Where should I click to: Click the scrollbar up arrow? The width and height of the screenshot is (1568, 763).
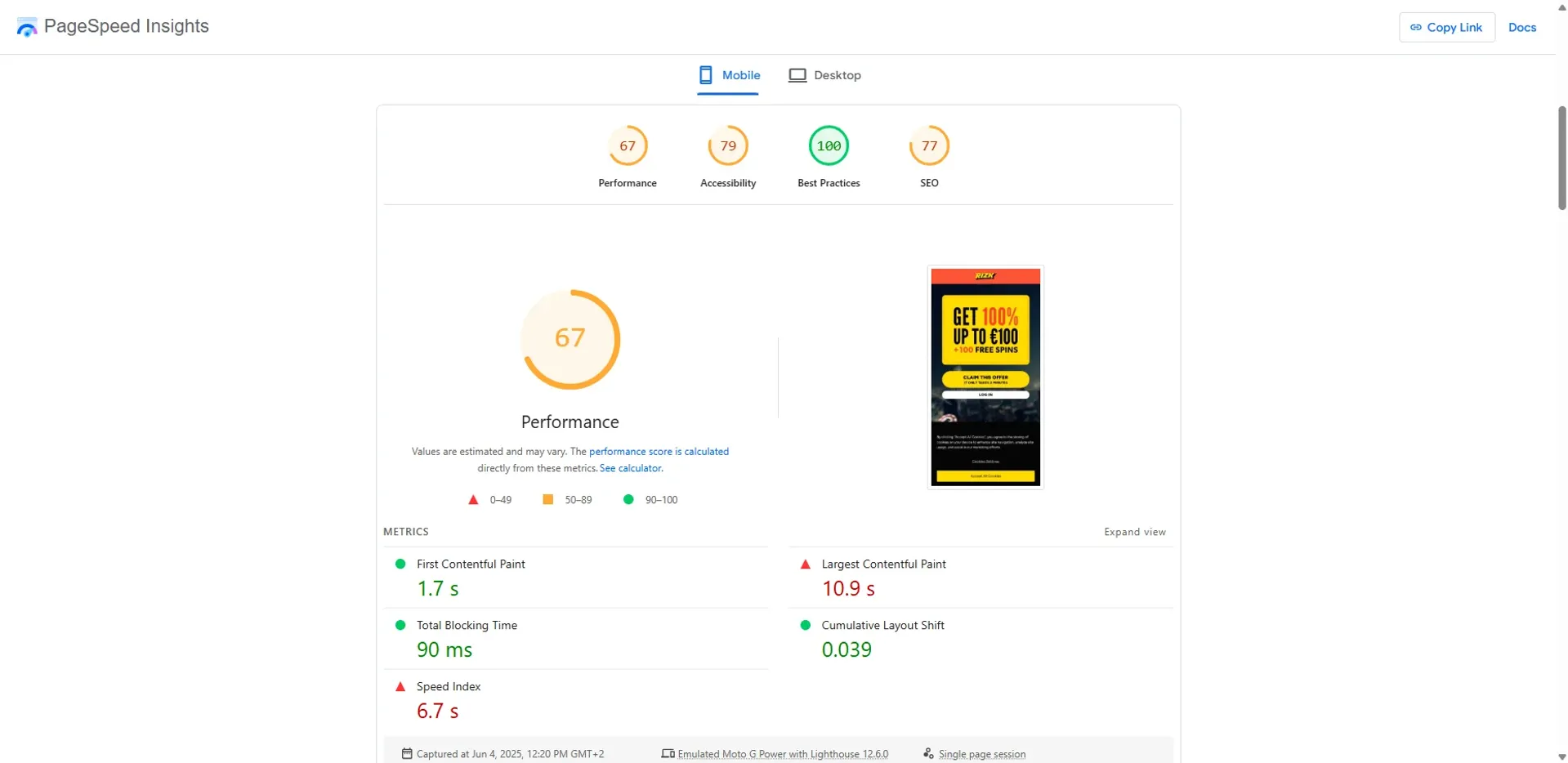(1561, 7)
